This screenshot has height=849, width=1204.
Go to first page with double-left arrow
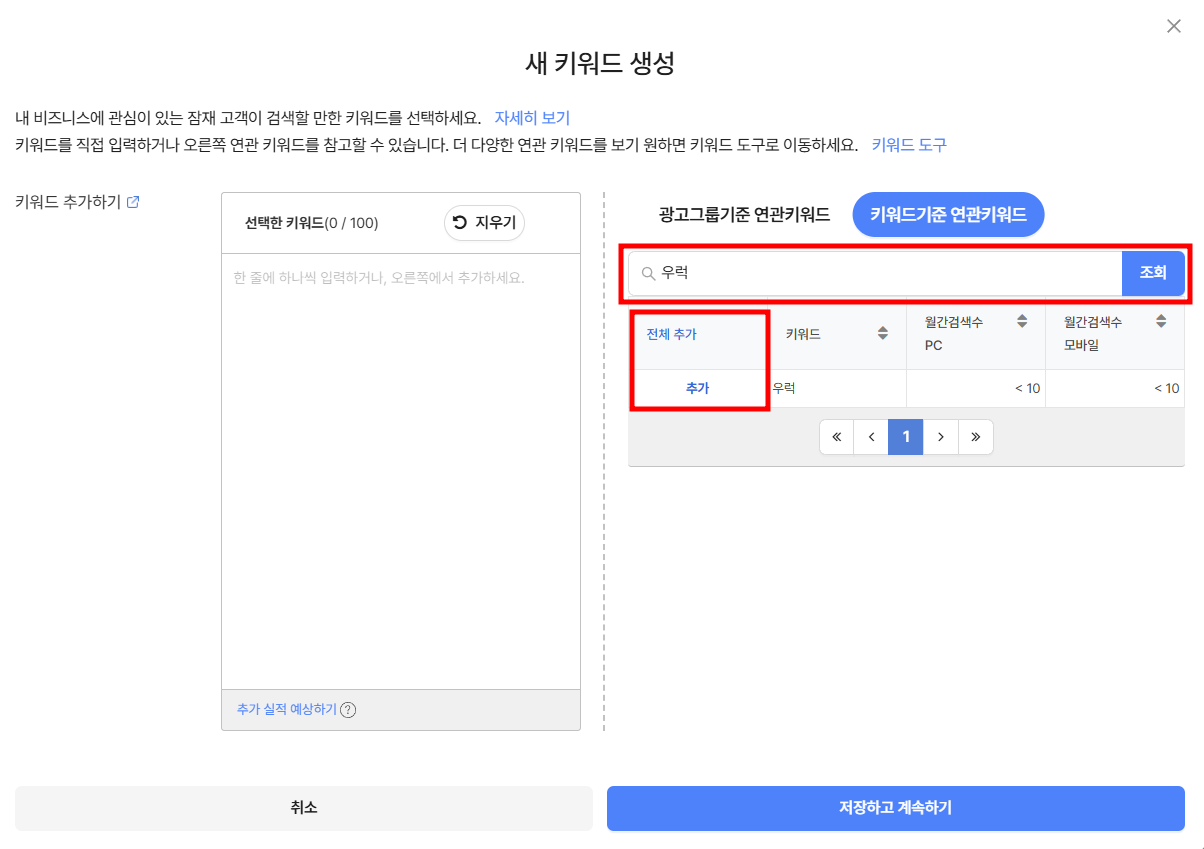tap(837, 437)
